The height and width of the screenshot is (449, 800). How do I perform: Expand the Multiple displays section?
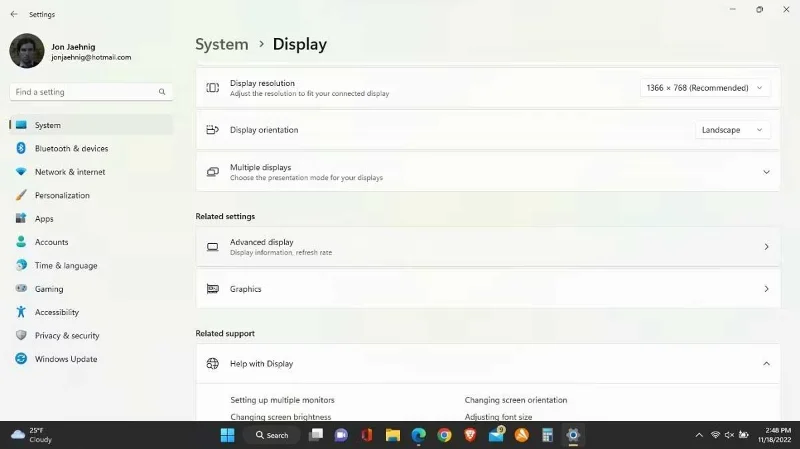pos(488,172)
